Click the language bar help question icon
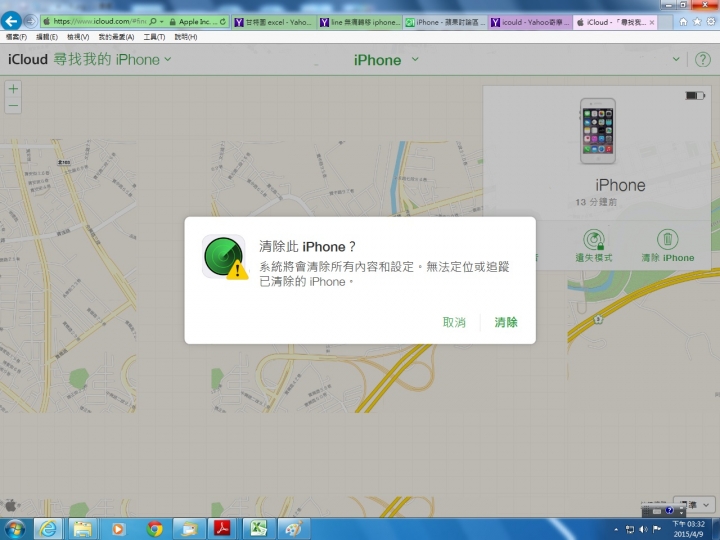 tap(669, 511)
